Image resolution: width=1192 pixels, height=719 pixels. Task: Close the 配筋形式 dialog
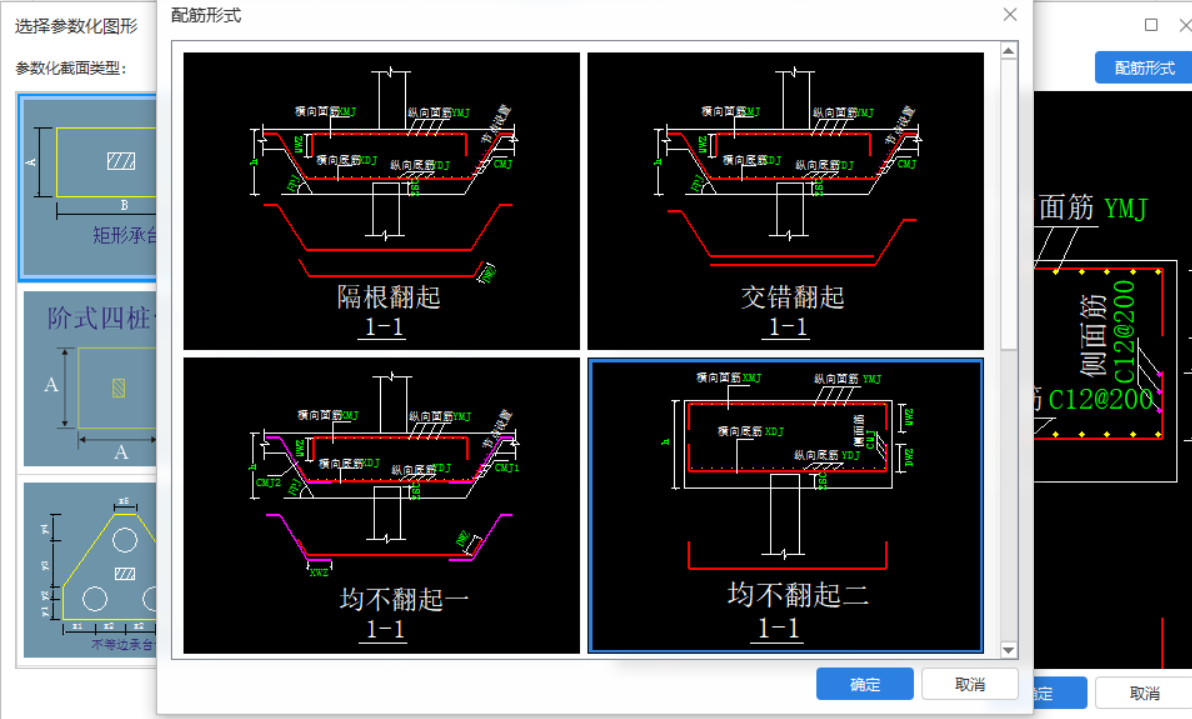tap(1010, 14)
